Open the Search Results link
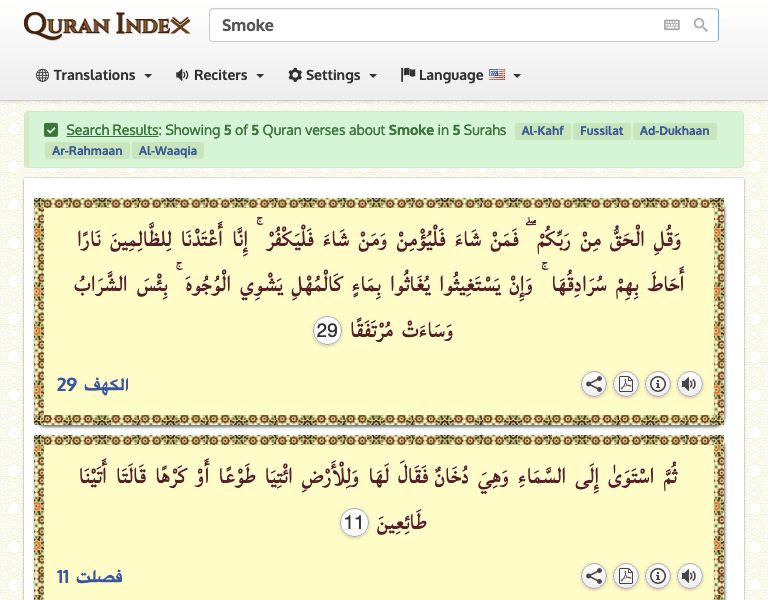Viewport: 768px width, 600px height. [x=112, y=130]
